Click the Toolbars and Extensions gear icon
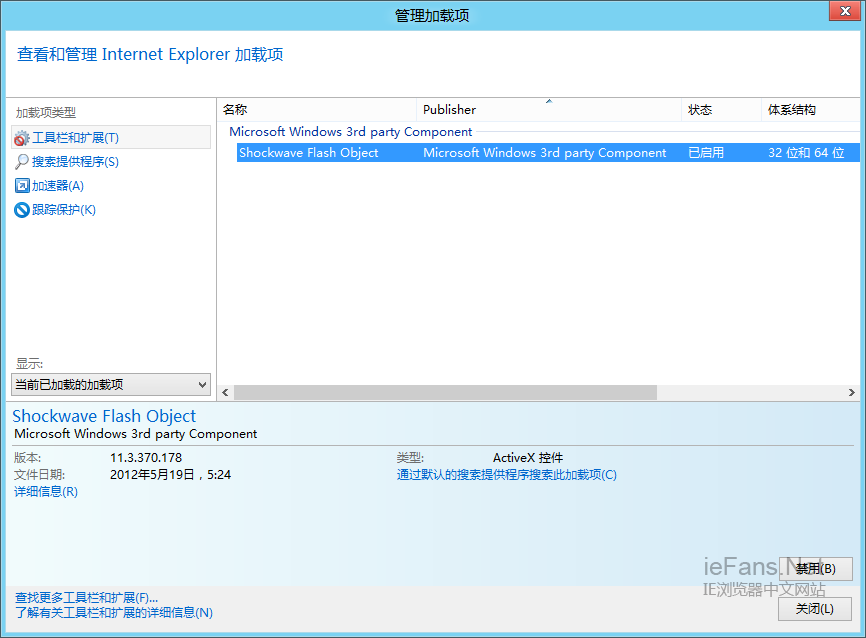The image size is (866, 638). [x=22, y=138]
